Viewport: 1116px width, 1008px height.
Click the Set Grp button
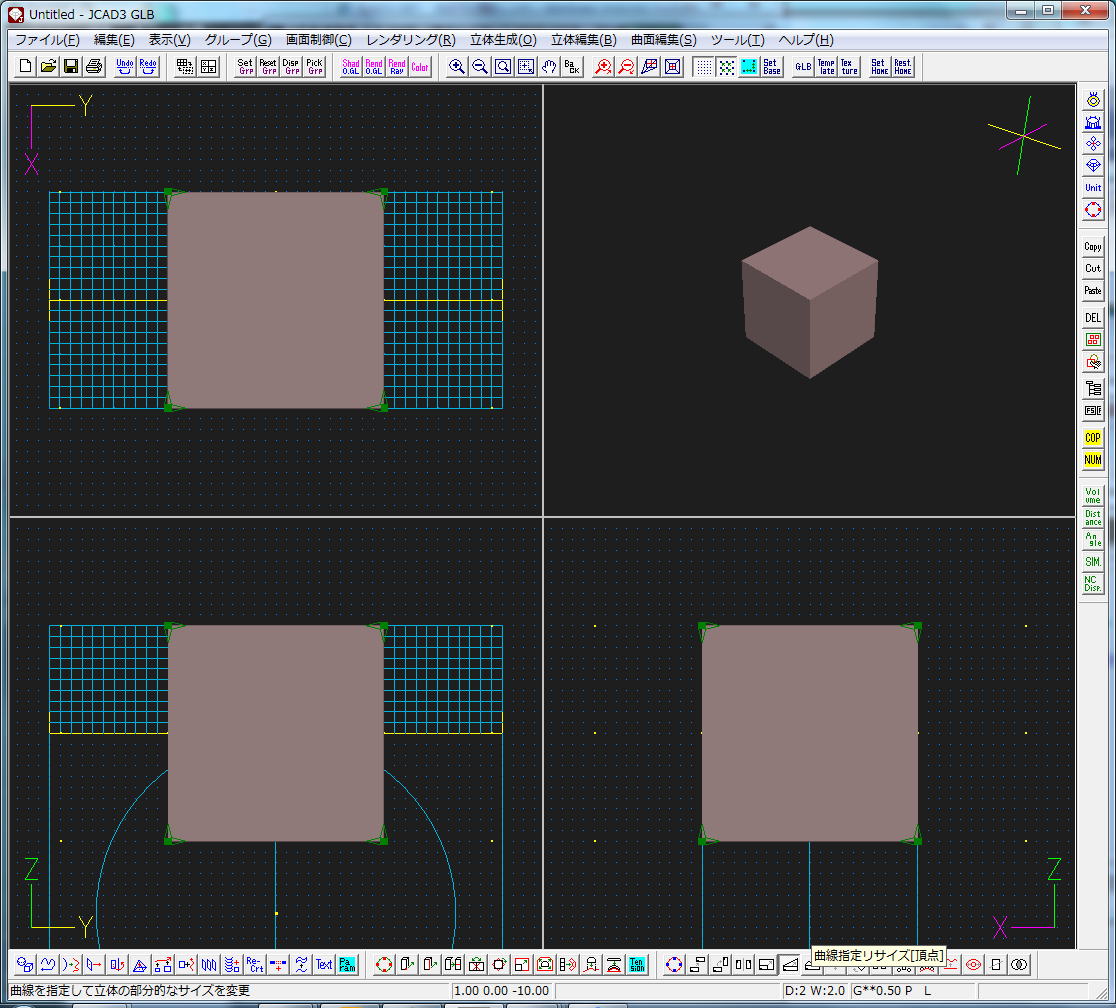[246, 66]
